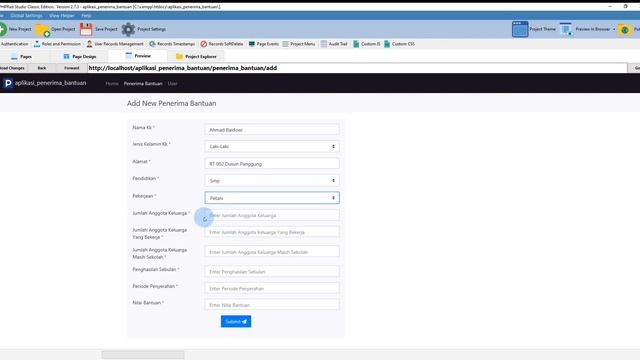Open Audit Trail settings
Image resolution: width=640 pixels, height=360 pixels.
pos(334,44)
